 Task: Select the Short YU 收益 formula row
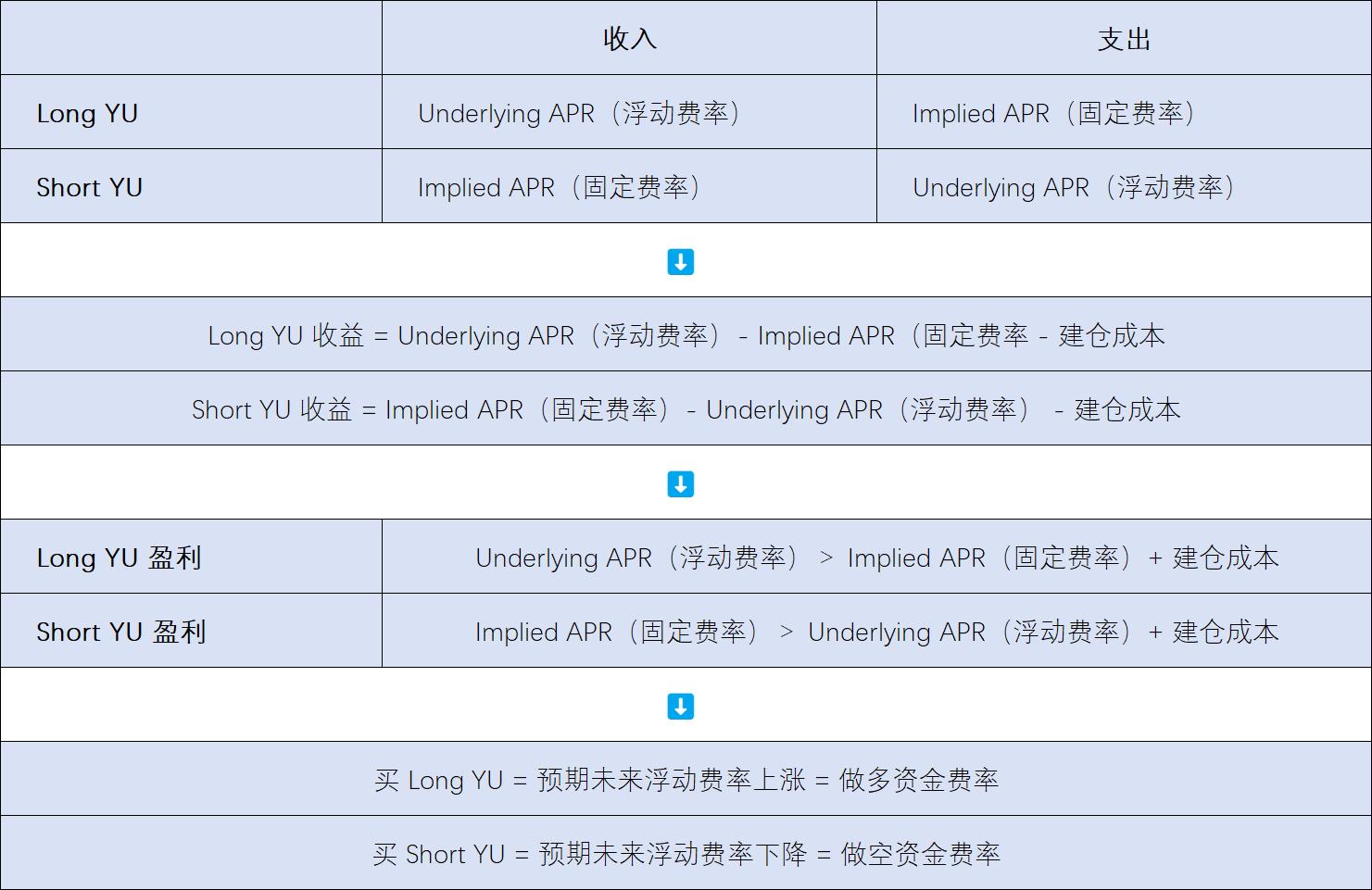click(x=686, y=408)
